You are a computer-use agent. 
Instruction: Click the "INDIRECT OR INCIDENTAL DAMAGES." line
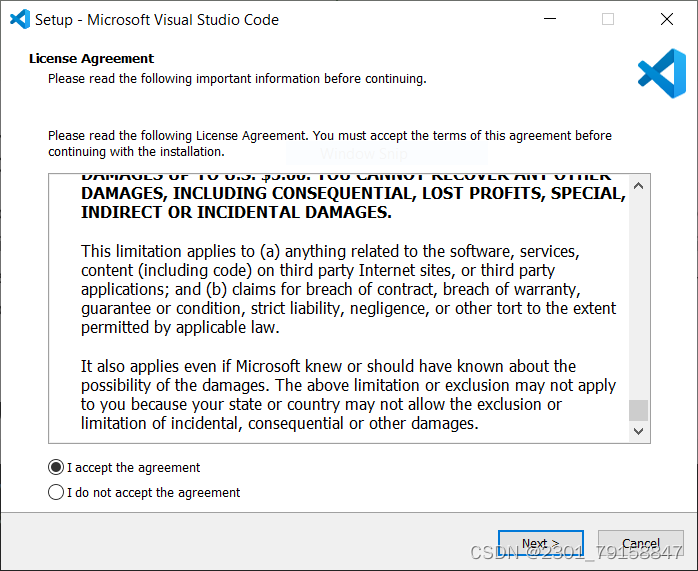[x=236, y=212]
